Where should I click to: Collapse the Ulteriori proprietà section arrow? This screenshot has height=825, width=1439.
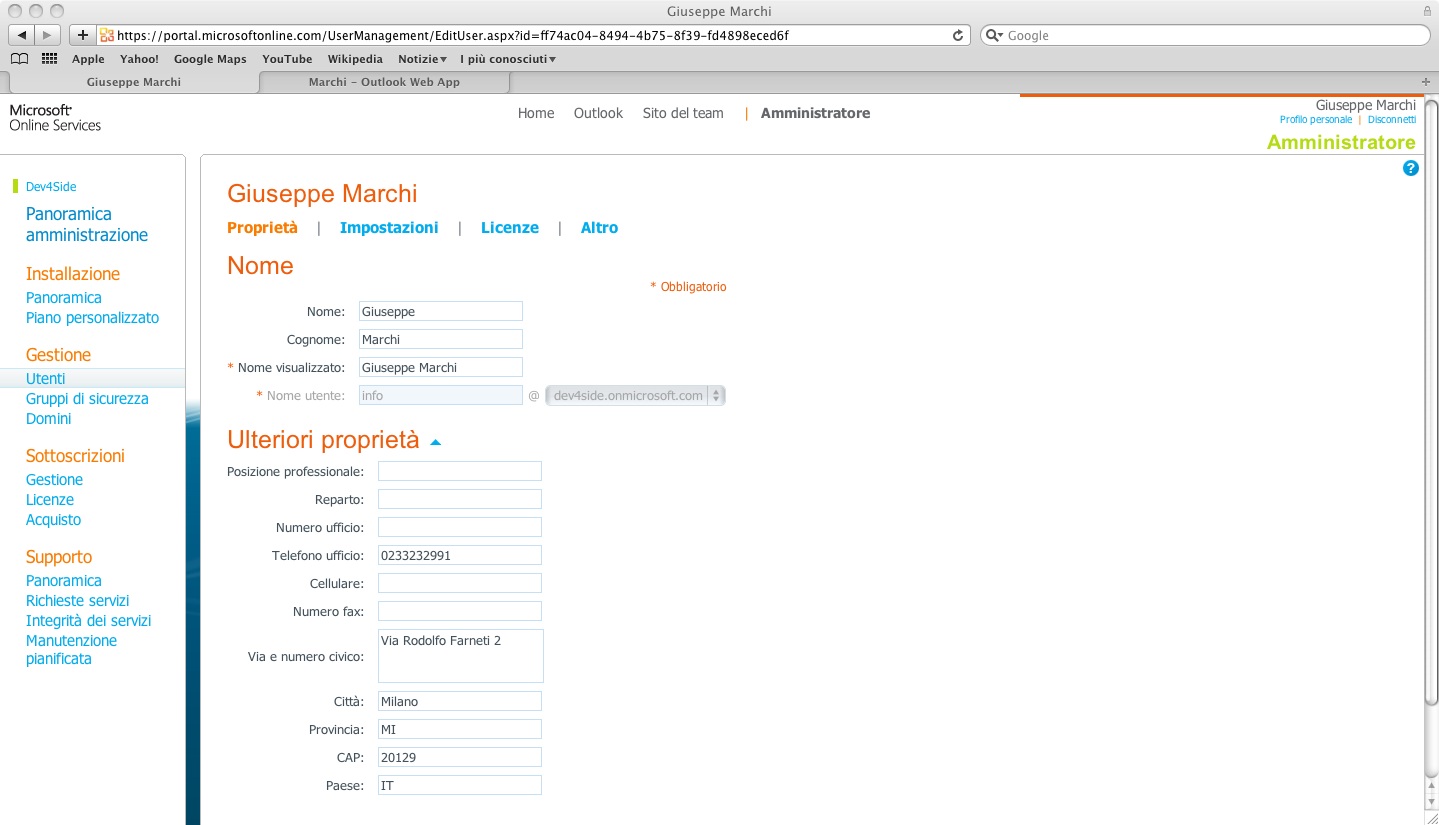tap(435, 441)
